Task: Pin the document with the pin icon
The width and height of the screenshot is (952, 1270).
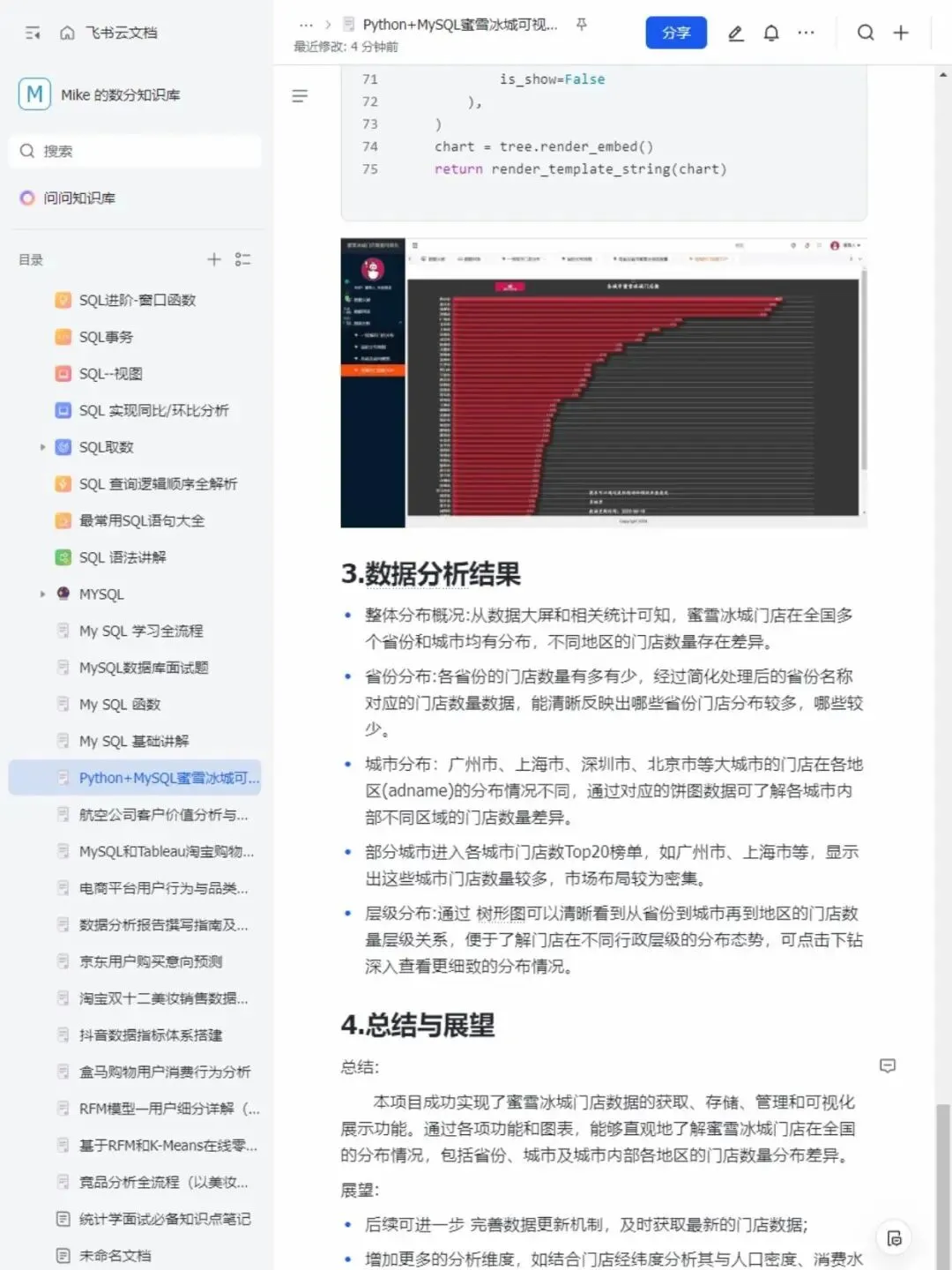Action: click(x=582, y=25)
